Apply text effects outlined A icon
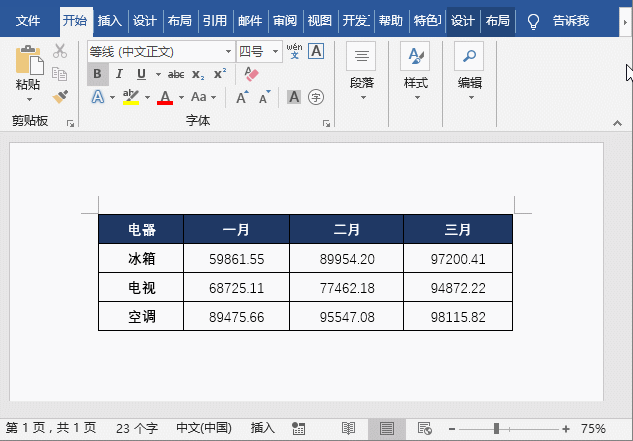The width and height of the screenshot is (633, 441). tap(98, 97)
